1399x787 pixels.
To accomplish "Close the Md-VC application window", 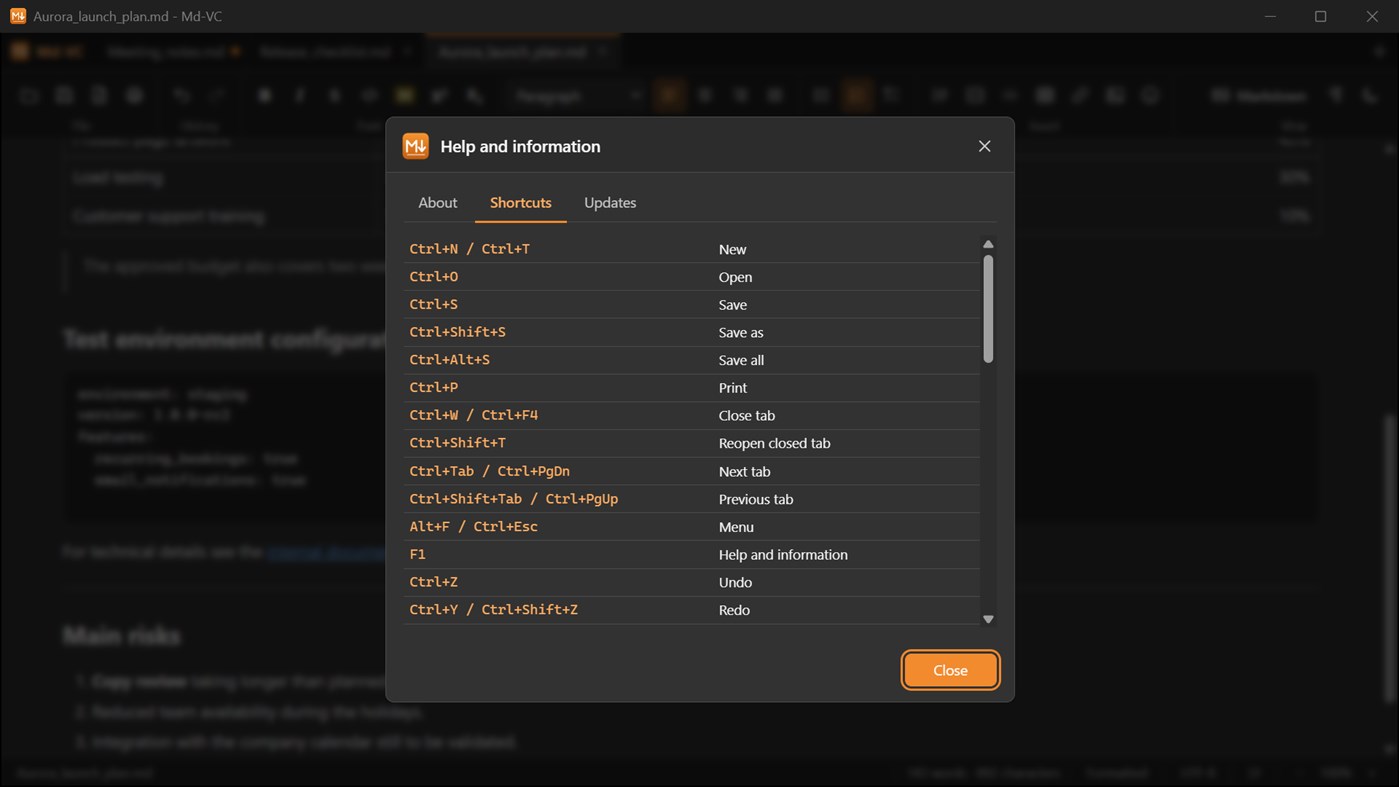I will [x=1372, y=16].
